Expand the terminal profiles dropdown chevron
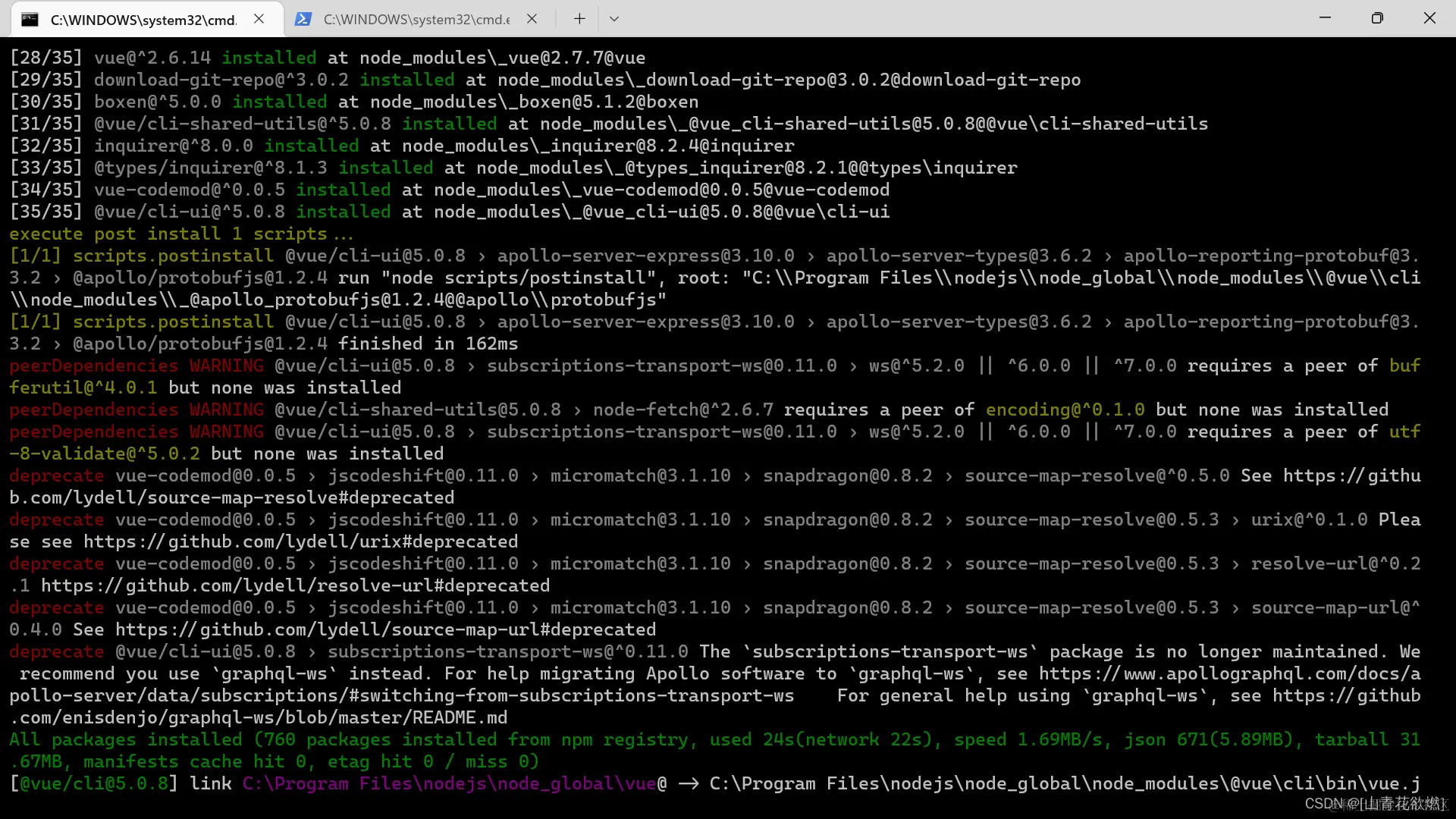Viewport: 1456px width, 819px height. click(614, 19)
